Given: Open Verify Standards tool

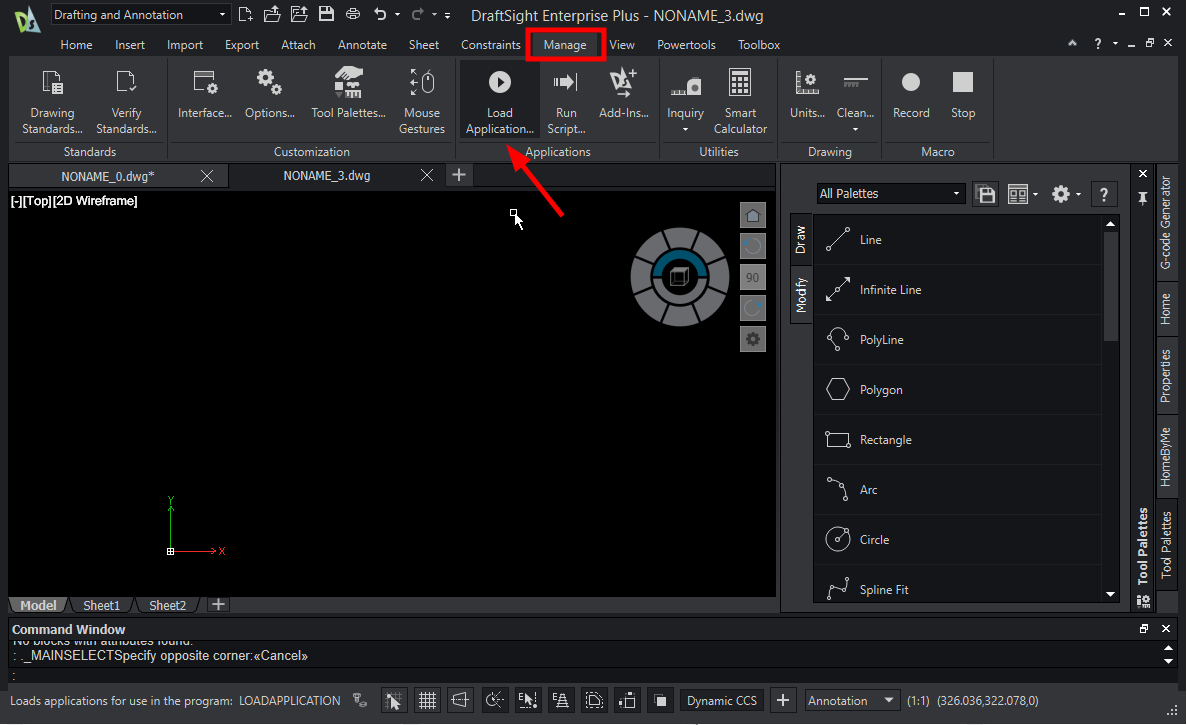Looking at the screenshot, I should (126, 101).
